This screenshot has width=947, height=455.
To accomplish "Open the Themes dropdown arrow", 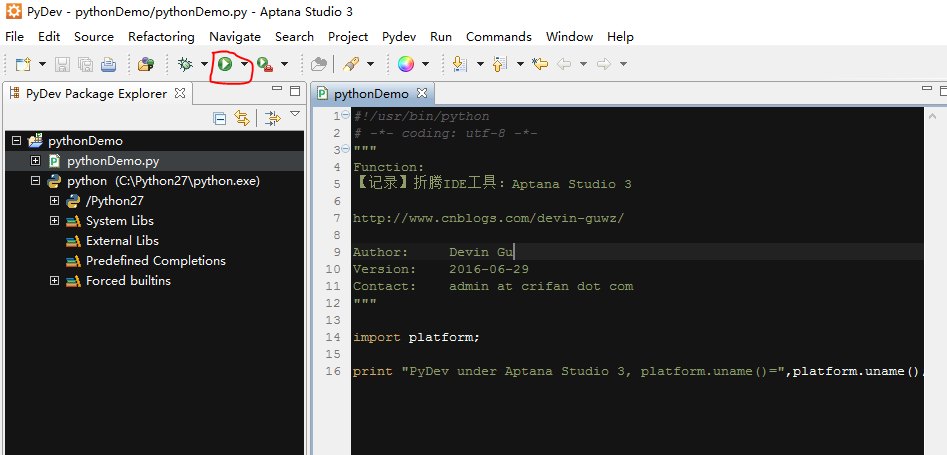I will [x=425, y=64].
